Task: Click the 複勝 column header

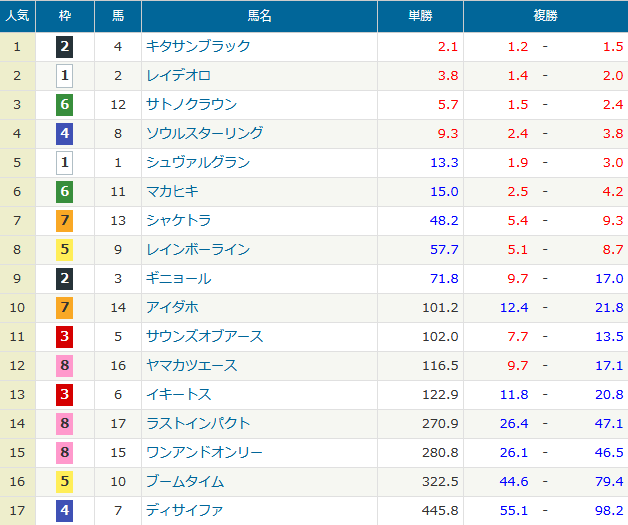Action: point(546,16)
